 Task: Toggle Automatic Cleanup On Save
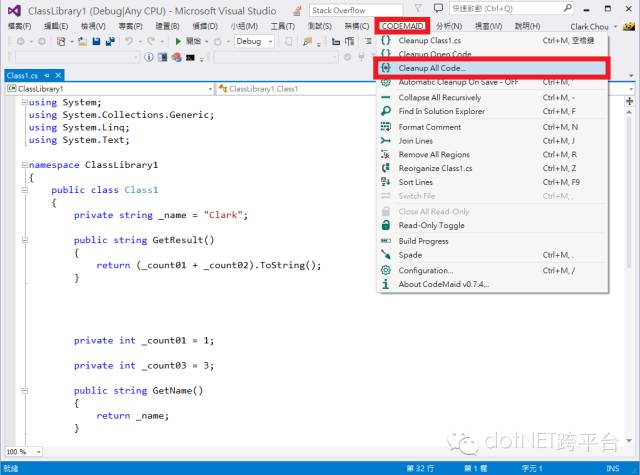click(x=492, y=82)
